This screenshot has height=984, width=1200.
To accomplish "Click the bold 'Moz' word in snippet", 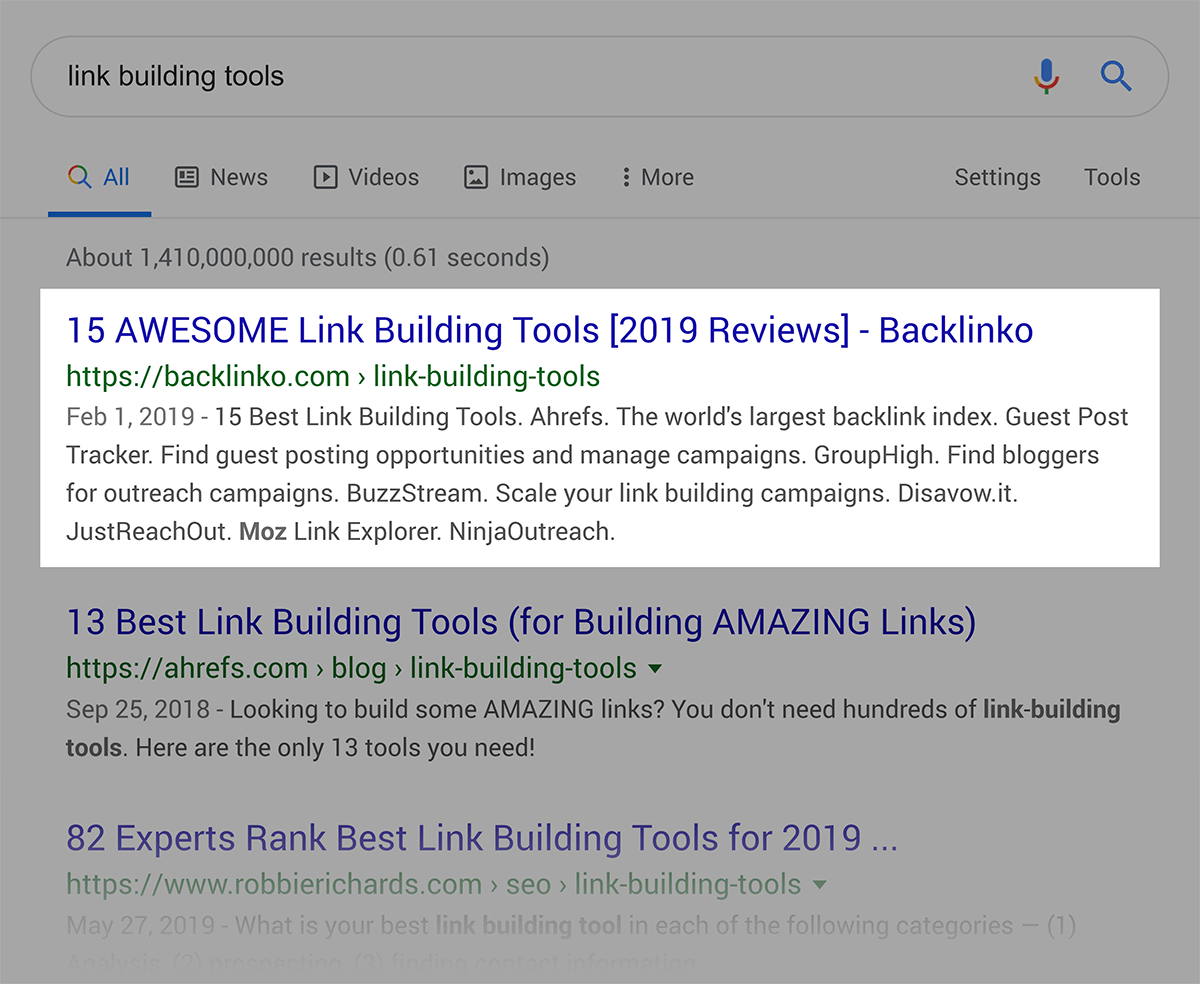I will (263, 532).
